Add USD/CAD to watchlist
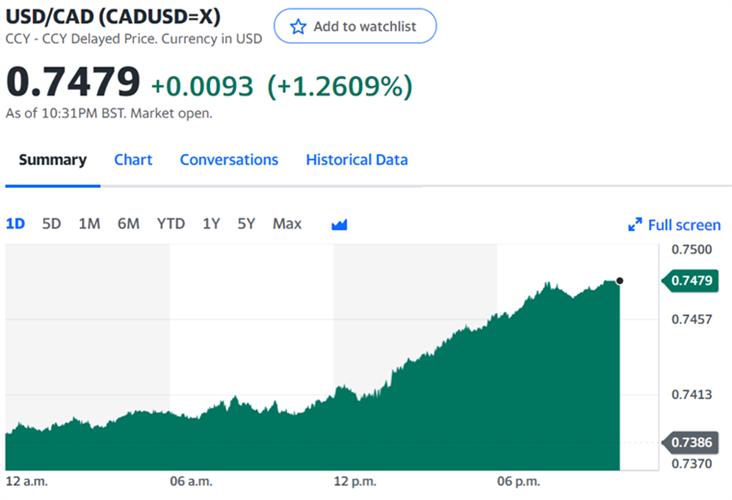The image size is (732, 500). [355, 27]
